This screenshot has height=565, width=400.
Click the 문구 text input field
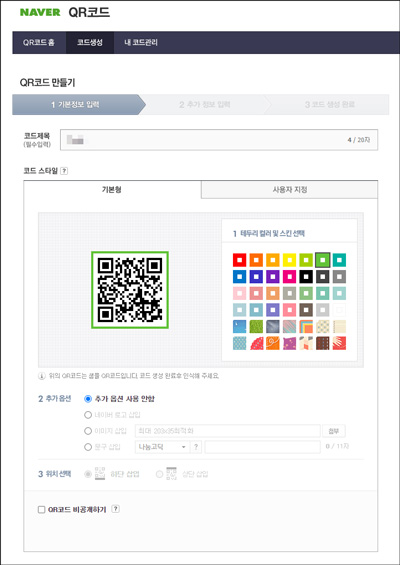coord(262,447)
